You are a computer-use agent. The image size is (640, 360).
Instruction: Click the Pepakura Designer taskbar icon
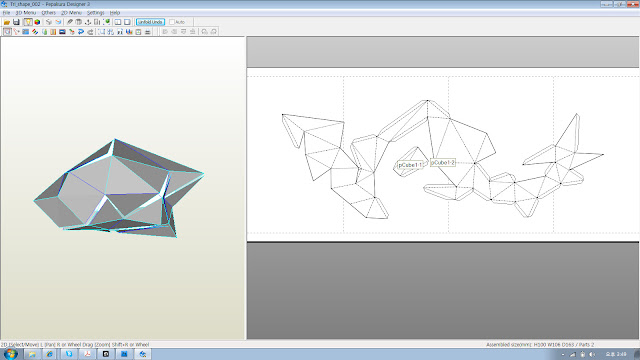(x=143, y=354)
